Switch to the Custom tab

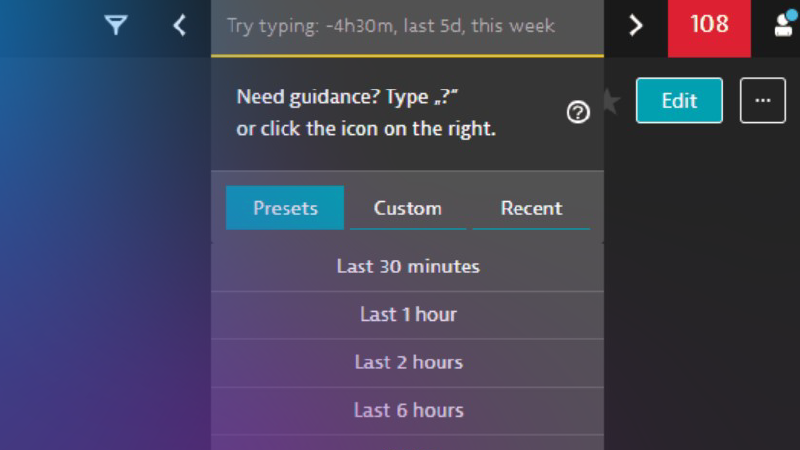408,208
